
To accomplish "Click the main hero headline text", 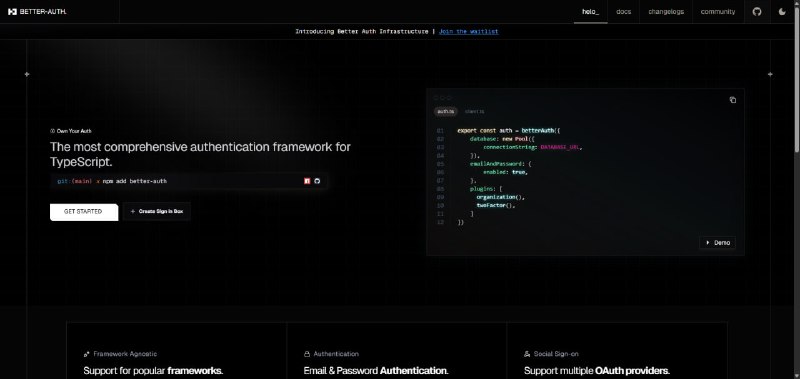I will (200, 155).
